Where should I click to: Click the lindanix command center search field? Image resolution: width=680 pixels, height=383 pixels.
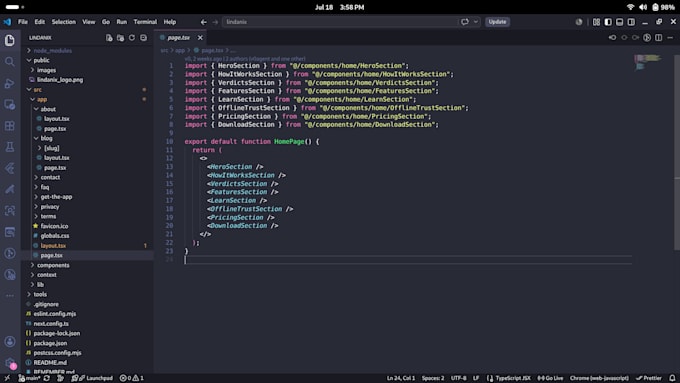pos(340,22)
